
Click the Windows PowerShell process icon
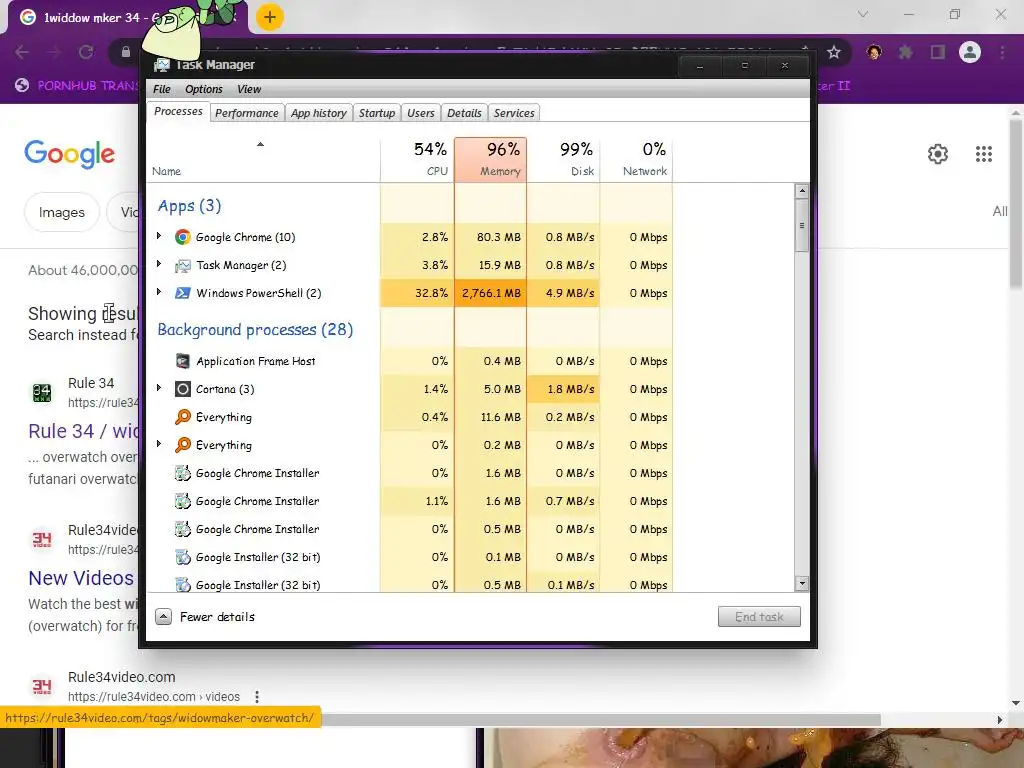[x=183, y=293]
